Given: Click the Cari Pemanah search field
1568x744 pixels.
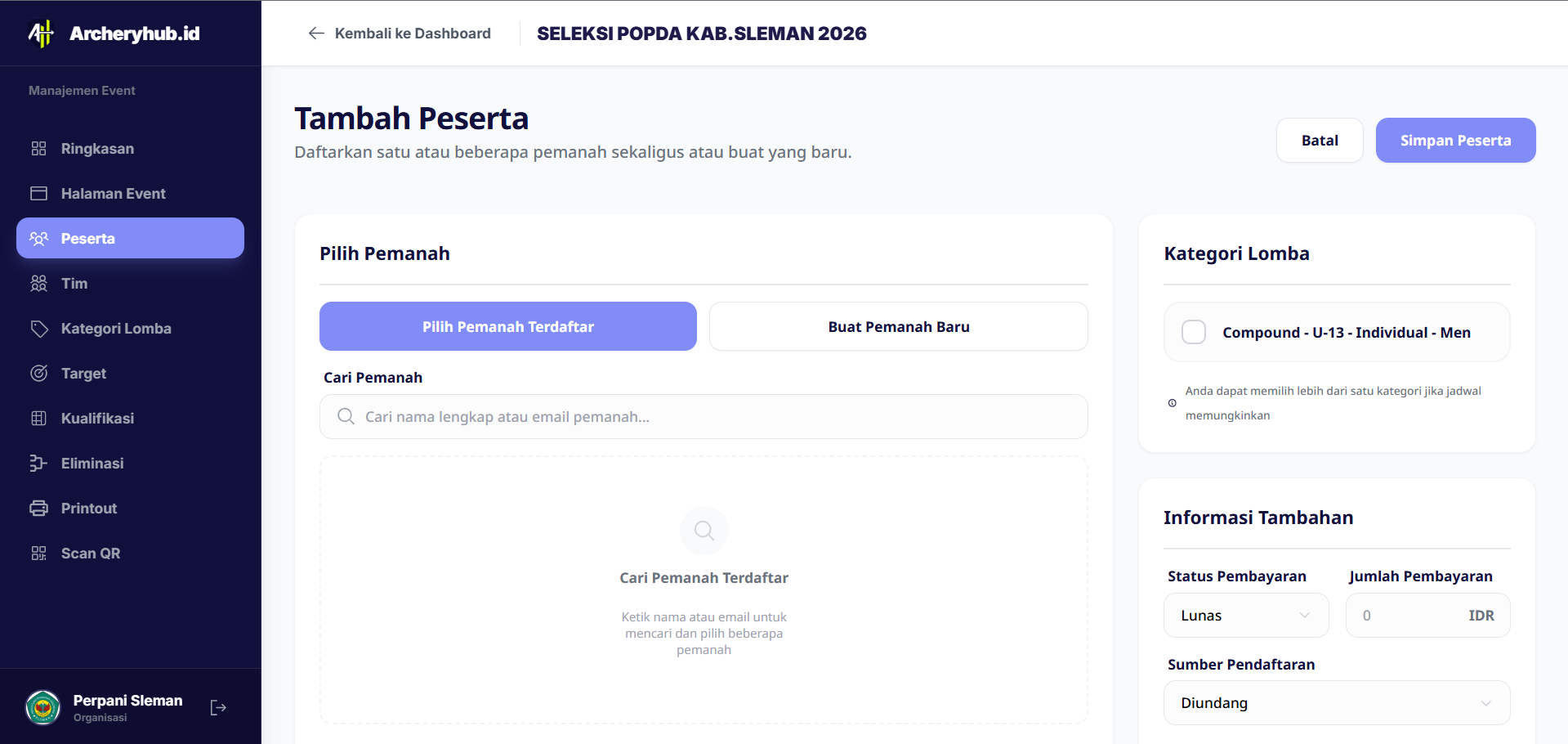Looking at the screenshot, I should coord(704,416).
